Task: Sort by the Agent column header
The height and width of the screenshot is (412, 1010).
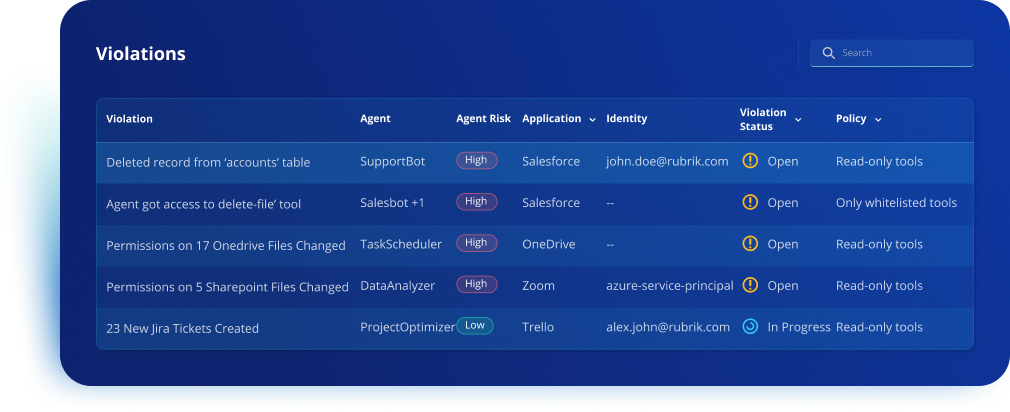Action: click(x=375, y=119)
